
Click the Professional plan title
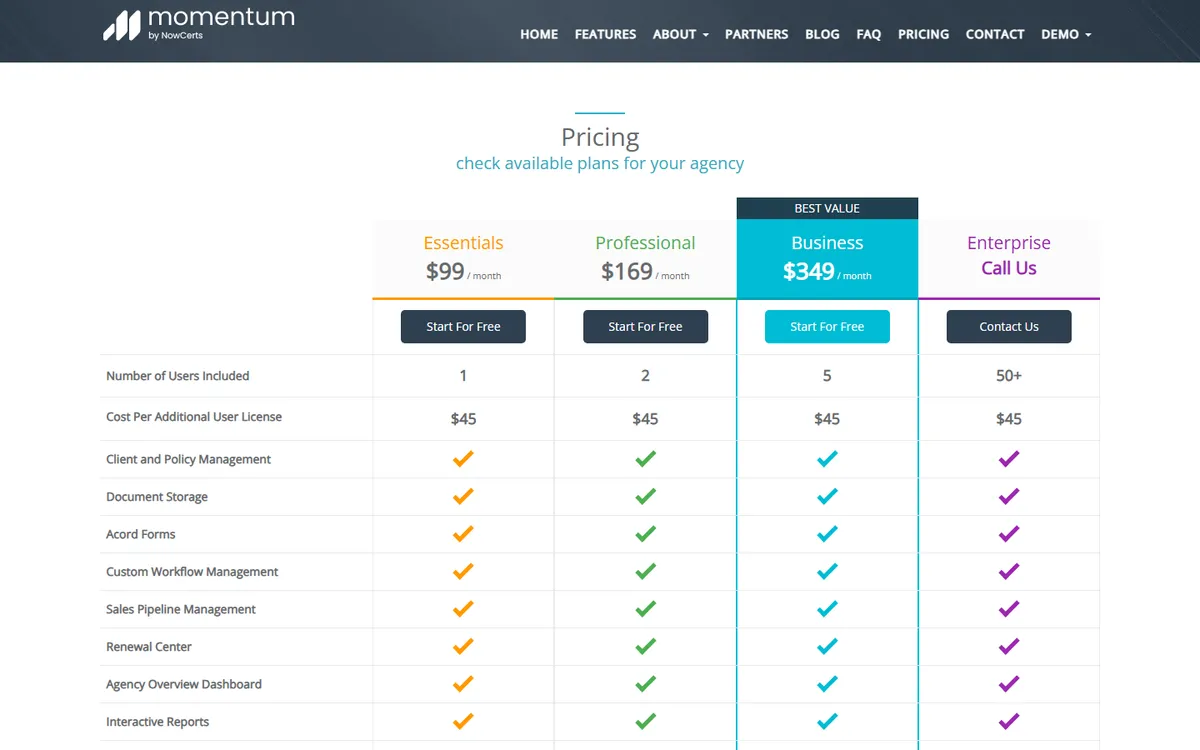click(645, 243)
